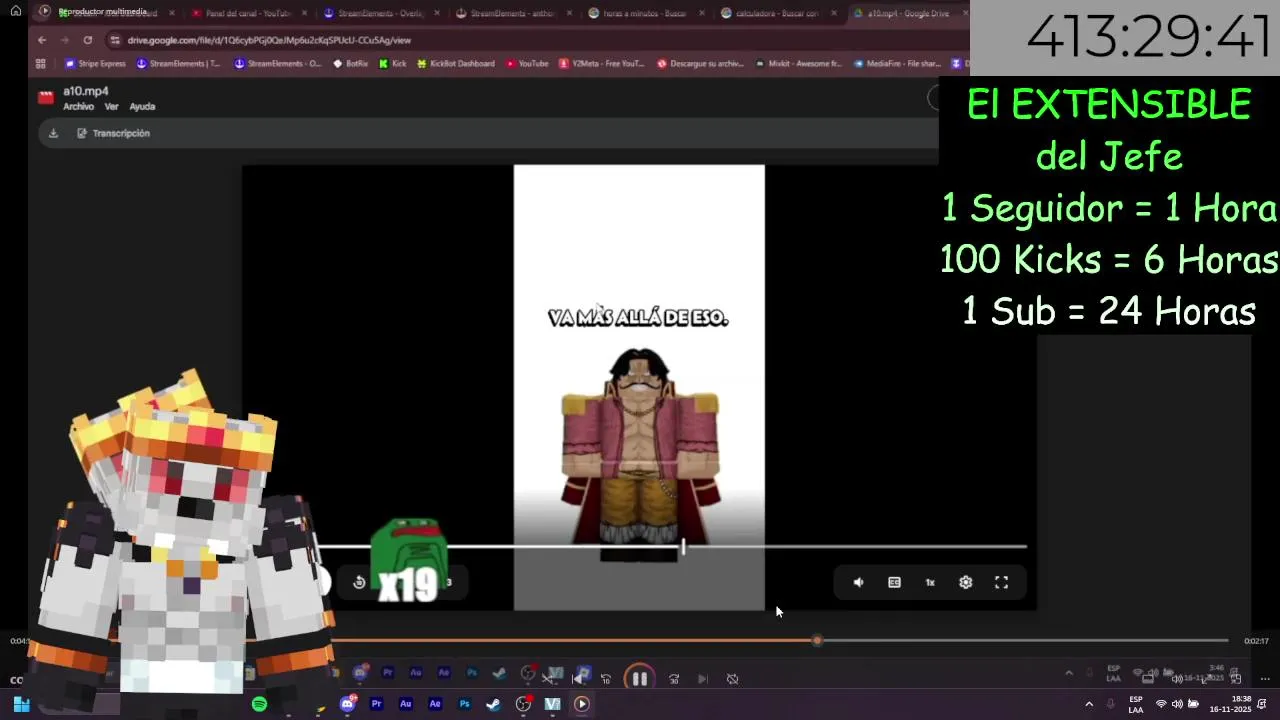
Task: Open the Archivo menu
Action: coord(78,106)
